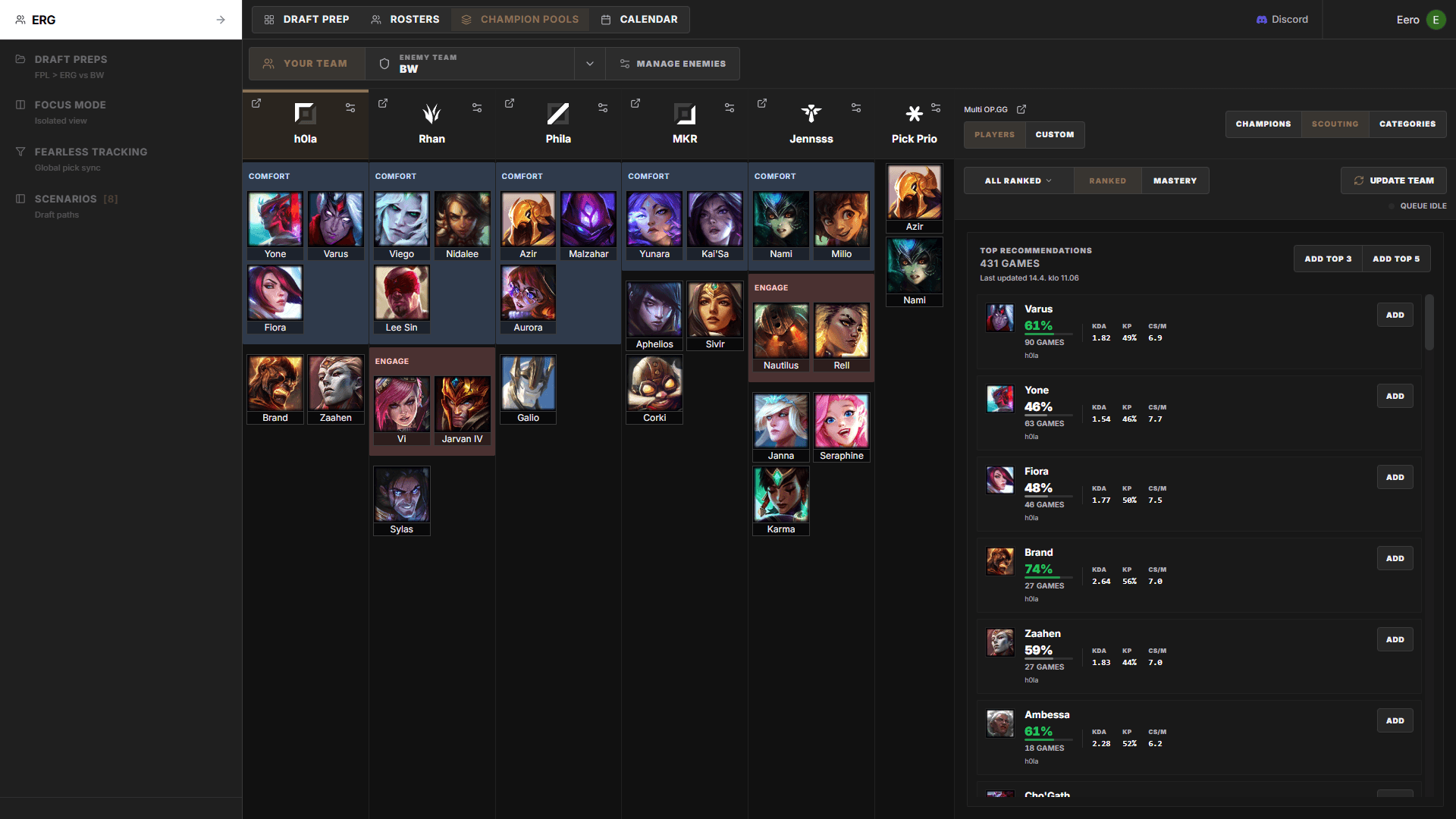This screenshot has width=1456, height=819.
Task: Click UPDATE TEAM button
Action: (1393, 180)
